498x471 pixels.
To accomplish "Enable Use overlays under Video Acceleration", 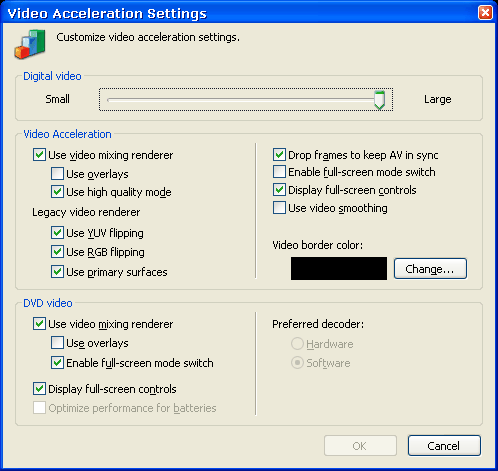I will pos(57,174).
